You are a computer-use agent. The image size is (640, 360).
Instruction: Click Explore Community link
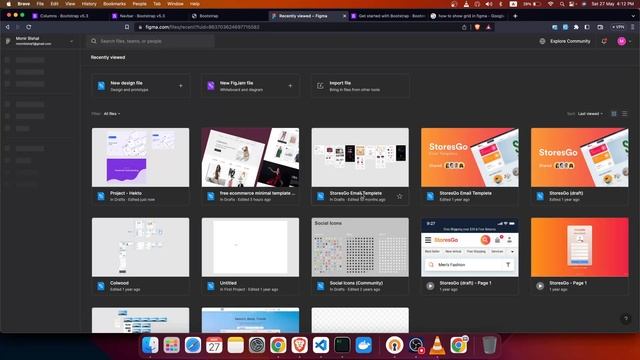tap(570, 41)
